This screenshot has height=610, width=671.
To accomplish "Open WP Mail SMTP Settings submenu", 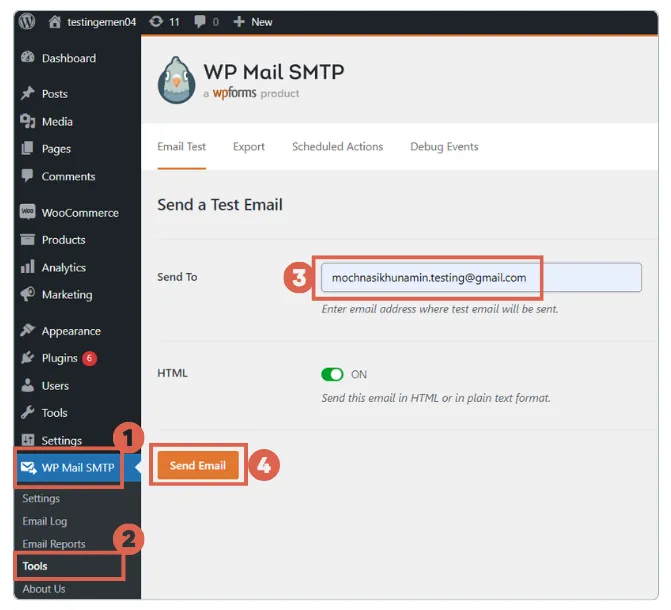I will pyautogui.click(x=41, y=498).
